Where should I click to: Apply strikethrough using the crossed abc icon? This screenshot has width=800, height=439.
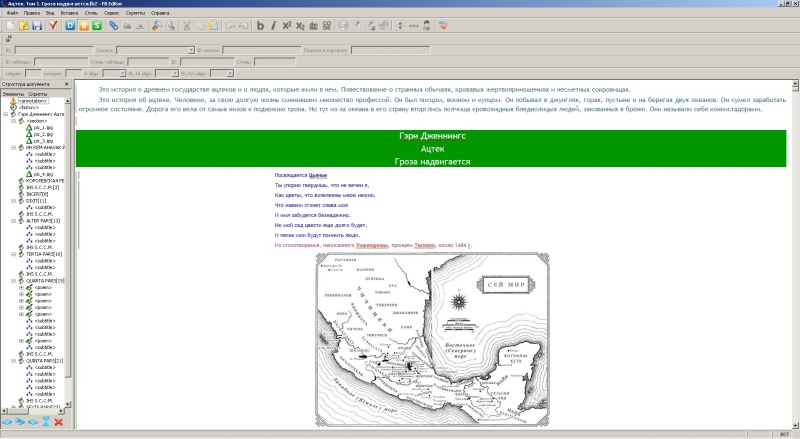[x=313, y=26]
